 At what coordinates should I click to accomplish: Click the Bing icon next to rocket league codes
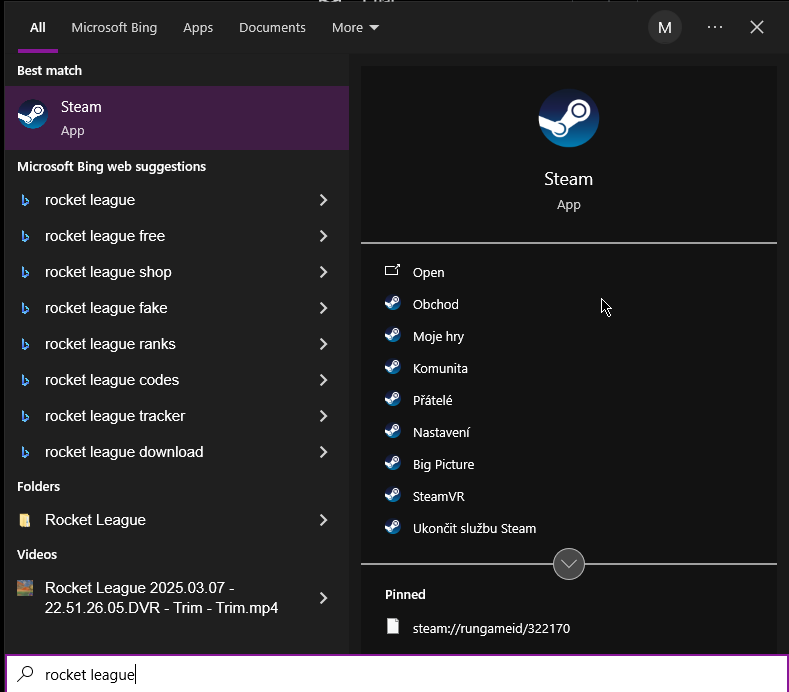point(25,380)
